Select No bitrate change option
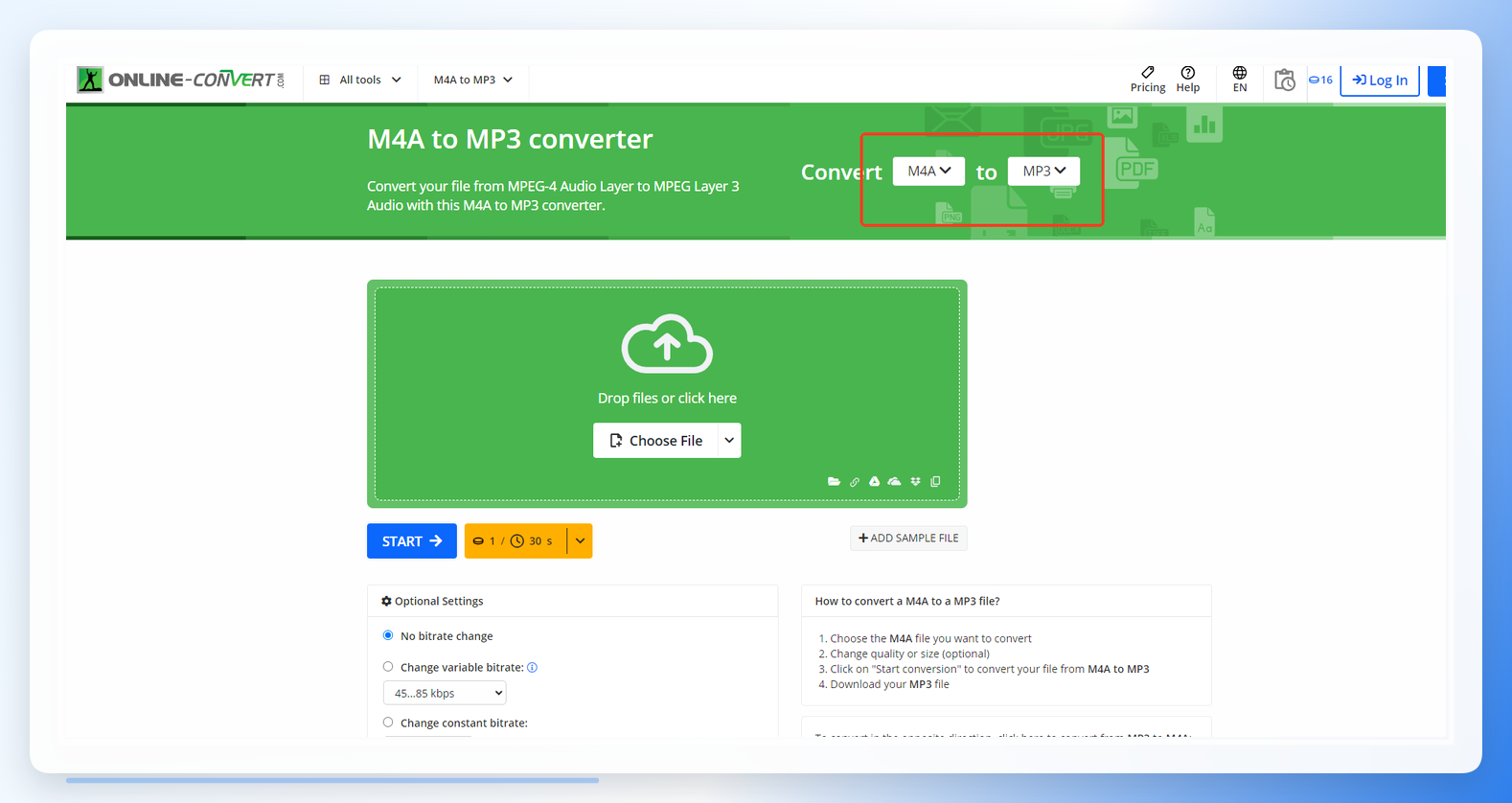1512x803 pixels. (388, 635)
